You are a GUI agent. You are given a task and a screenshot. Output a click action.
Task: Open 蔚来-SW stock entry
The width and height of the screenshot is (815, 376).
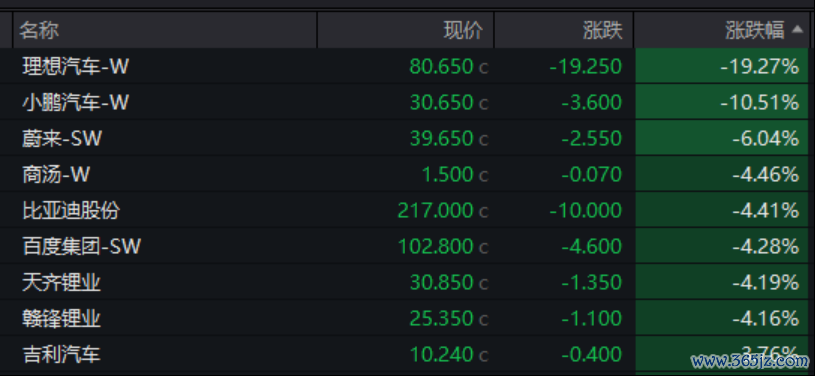62,138
